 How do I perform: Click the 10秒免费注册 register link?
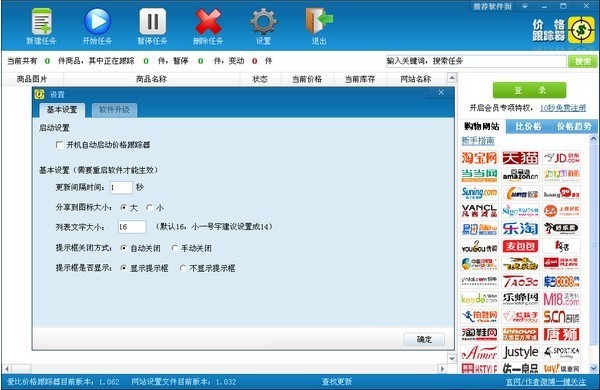[x=563, y=108]
